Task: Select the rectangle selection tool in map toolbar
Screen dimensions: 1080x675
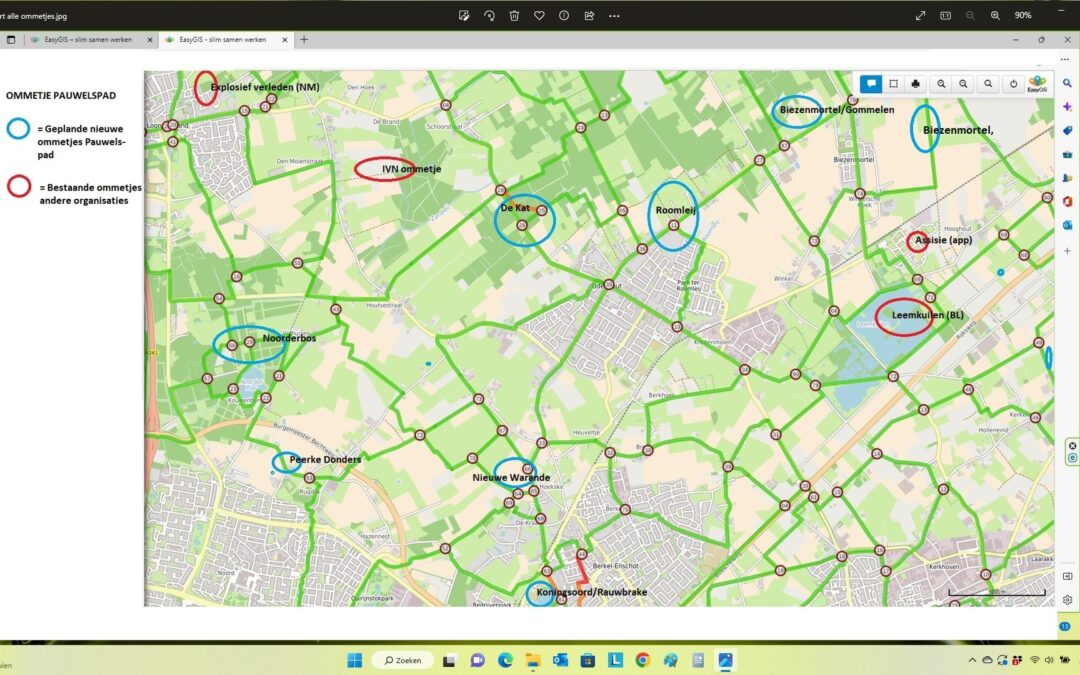Action: coord(893,84)
